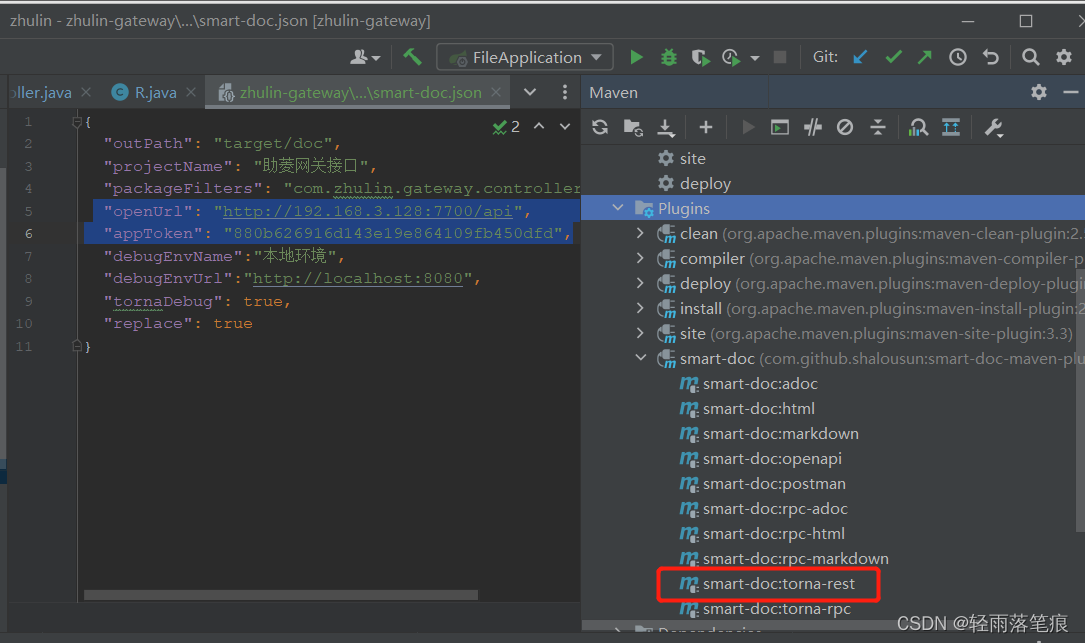1085x643 pixels.
Task: Run with coverage shield icon
Action: [700, 57]
